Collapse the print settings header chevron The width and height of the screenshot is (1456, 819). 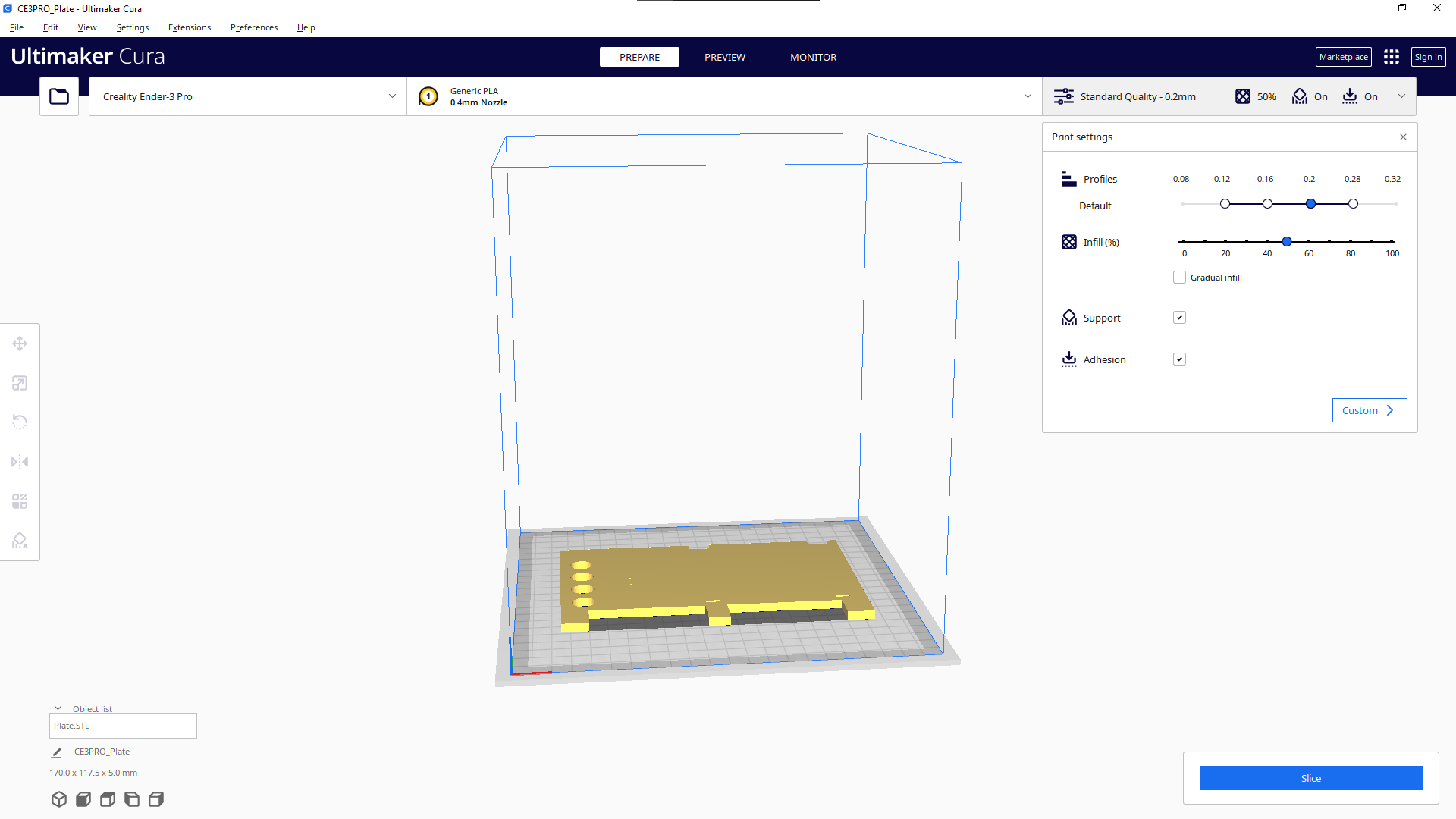pyautogui.click(x=1401, y=96)
